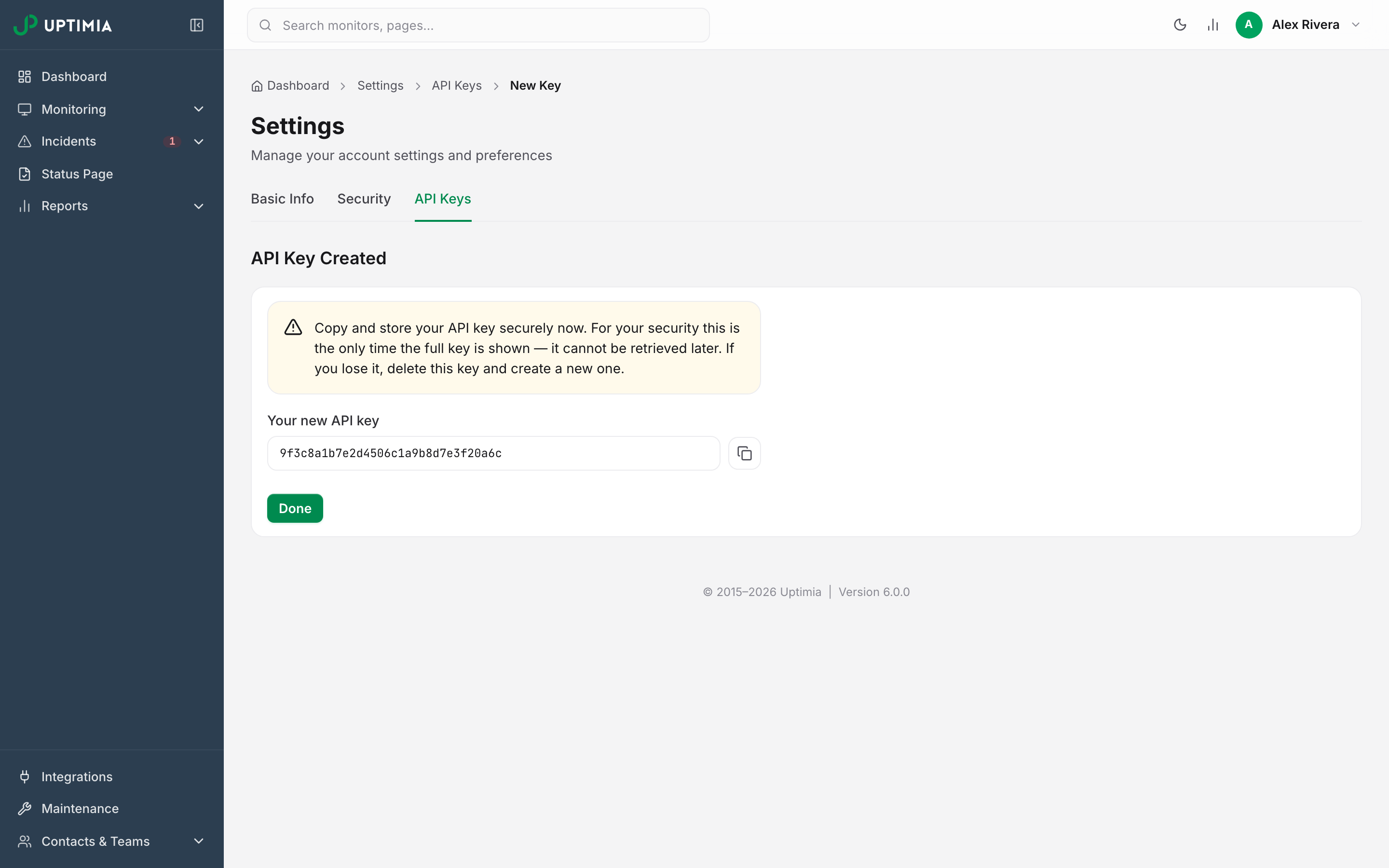Select the API Keys tab

[x=443, y=199]
